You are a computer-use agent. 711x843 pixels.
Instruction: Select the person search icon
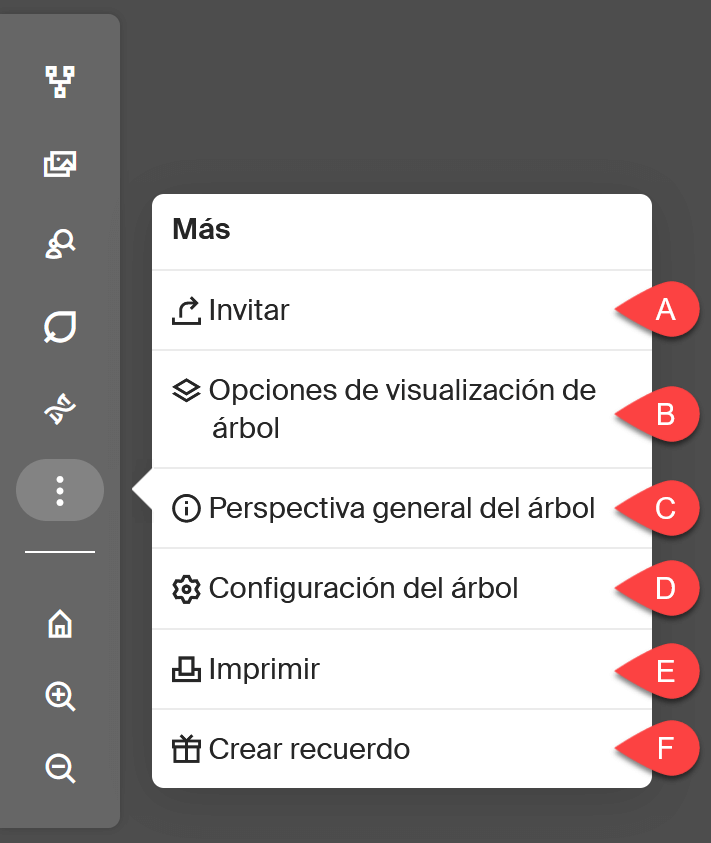click(60, 245)
